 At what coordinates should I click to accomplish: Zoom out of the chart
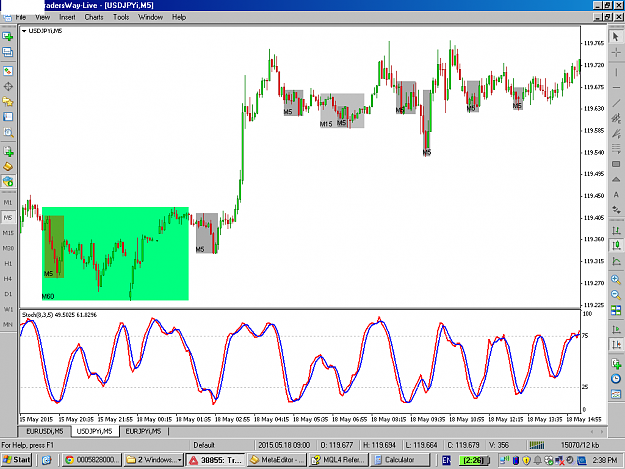tap(616, 295)
